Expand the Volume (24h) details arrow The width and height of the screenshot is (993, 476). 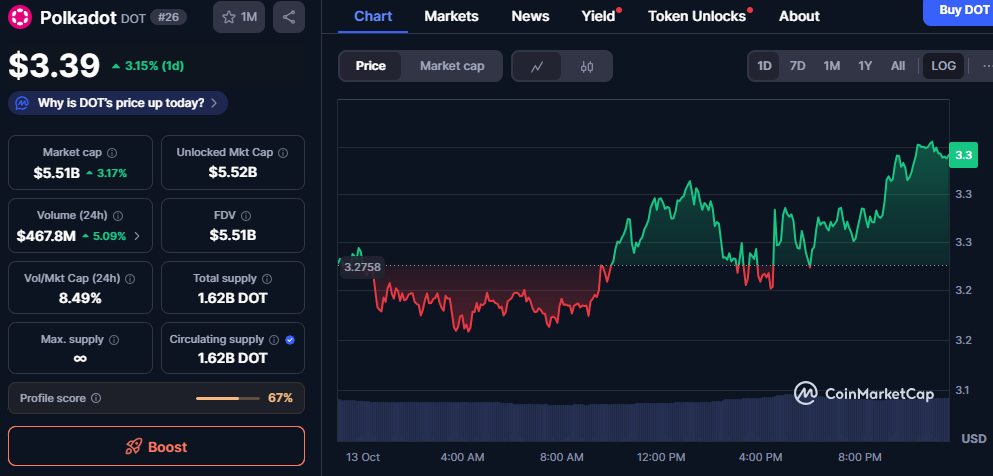click(137, 237)
